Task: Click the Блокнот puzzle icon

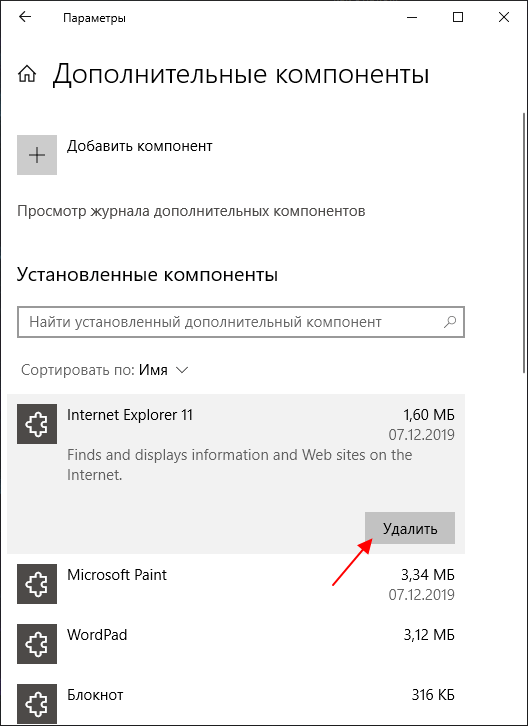Action: pyautogui.click(x=37, y=704)
